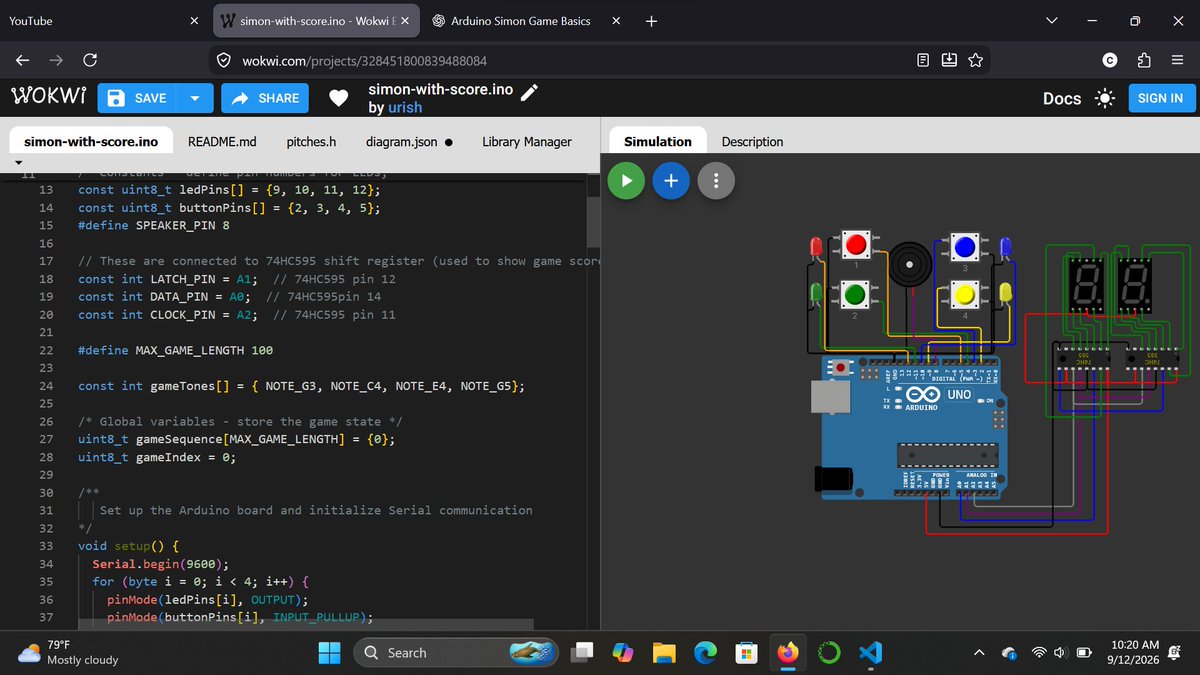This screenshot has width=1200, height=675.
Task: Bookmark this page with star icon
Action: pos(975,61)
